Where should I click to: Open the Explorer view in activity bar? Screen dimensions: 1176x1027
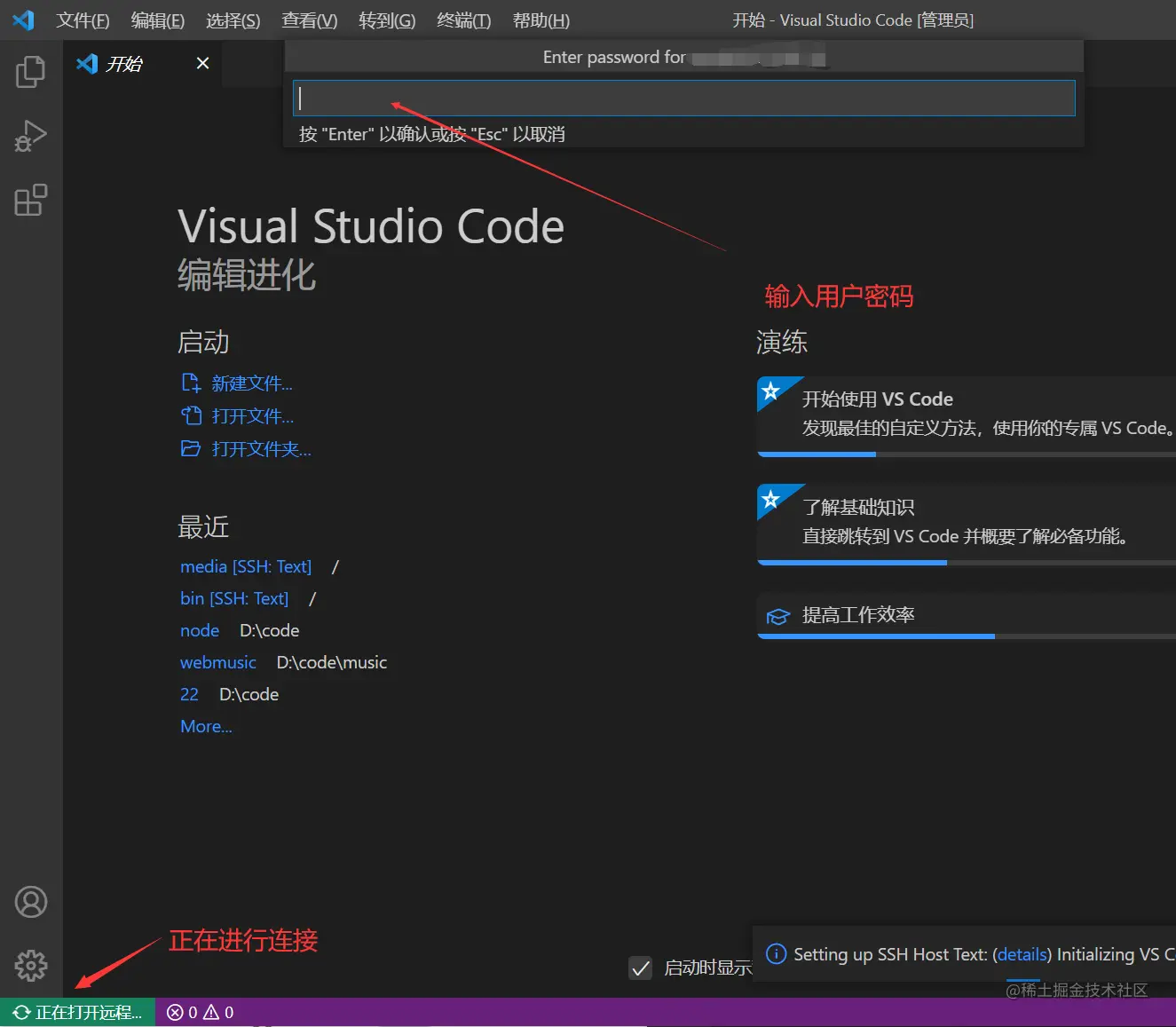(31, 72)
